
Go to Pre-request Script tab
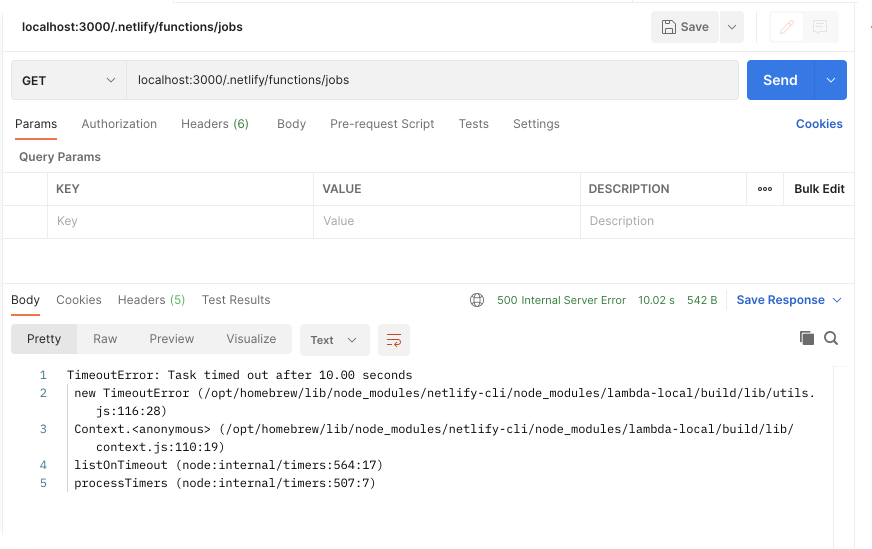[x=382, y=124]
